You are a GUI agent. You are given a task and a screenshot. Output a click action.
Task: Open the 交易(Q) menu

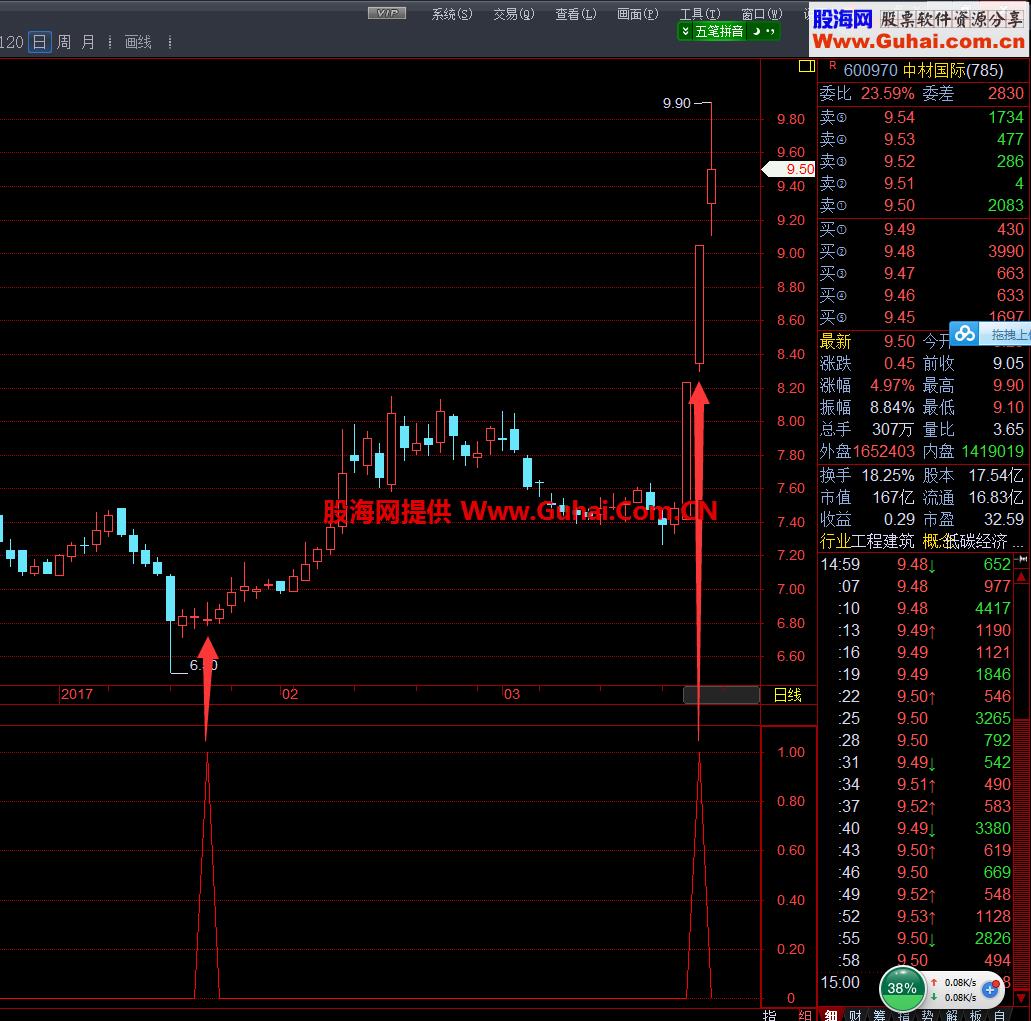pos(513,14)
